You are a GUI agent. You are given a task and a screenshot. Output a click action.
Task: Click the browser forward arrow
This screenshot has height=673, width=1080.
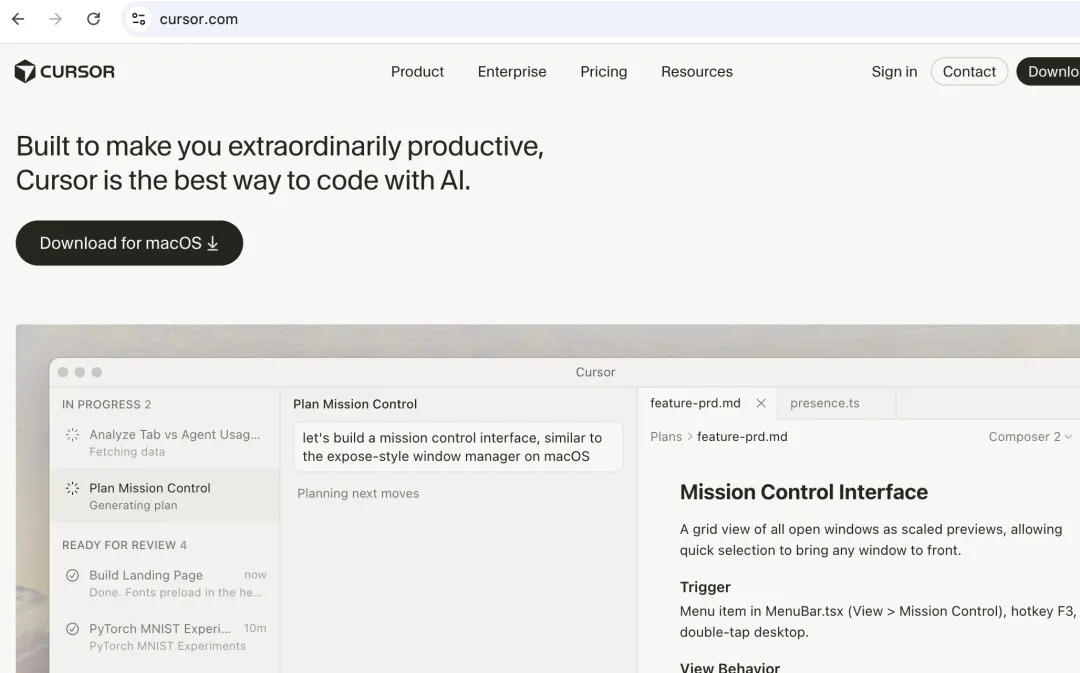pyautogui.click(x=55, y=19)
